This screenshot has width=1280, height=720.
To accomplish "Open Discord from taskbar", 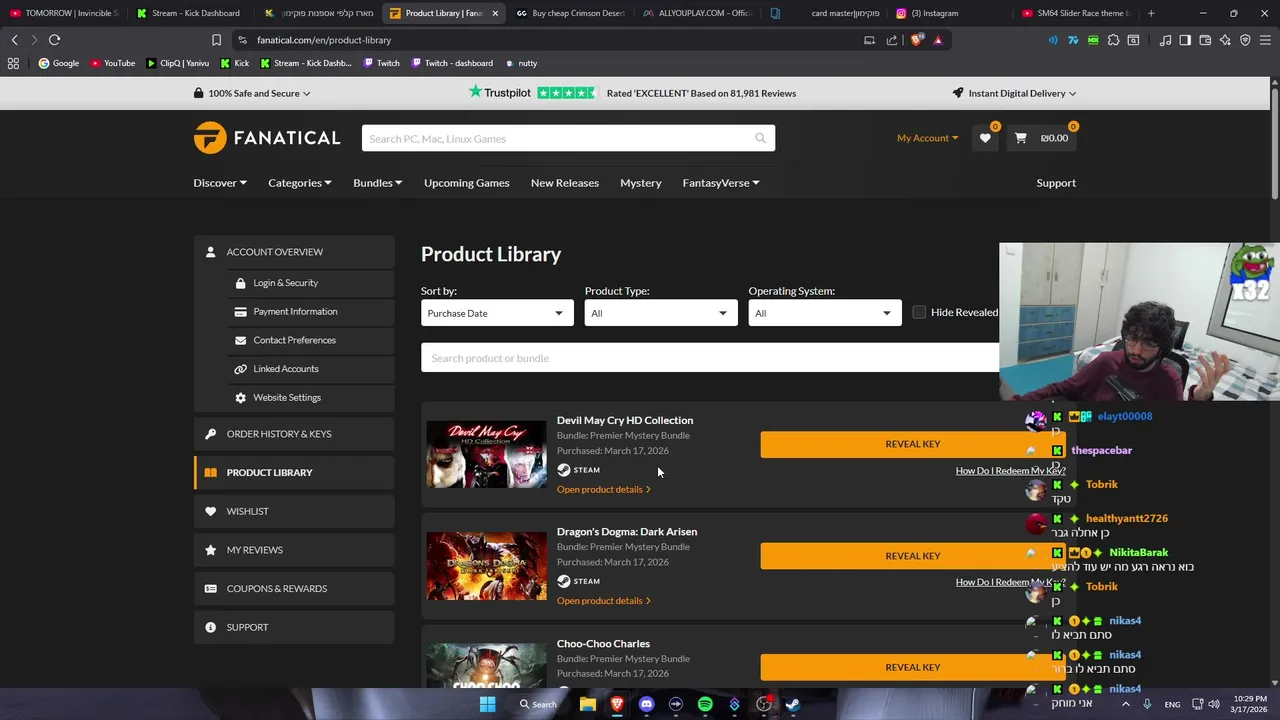I will 646,704.
